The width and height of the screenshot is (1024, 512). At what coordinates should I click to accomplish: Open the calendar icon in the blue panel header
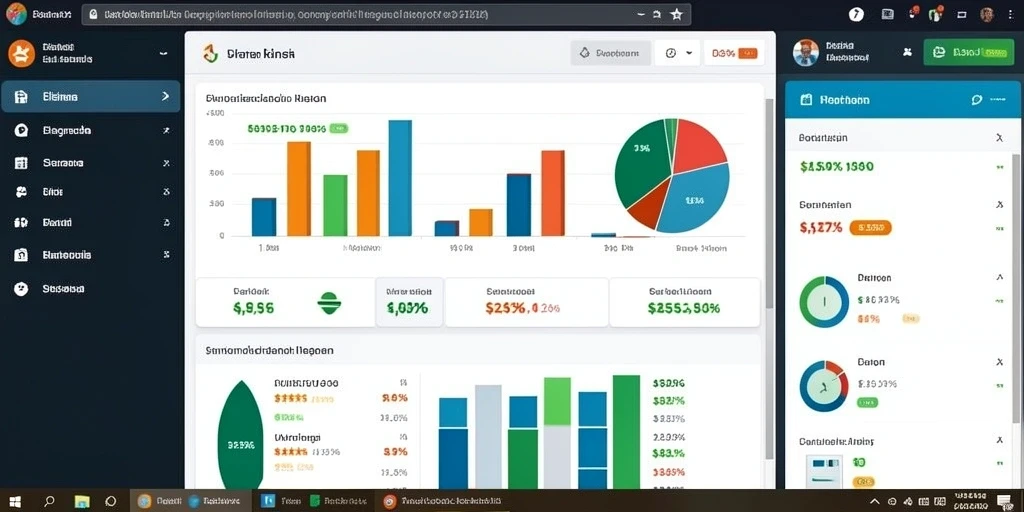click(806, 100)
